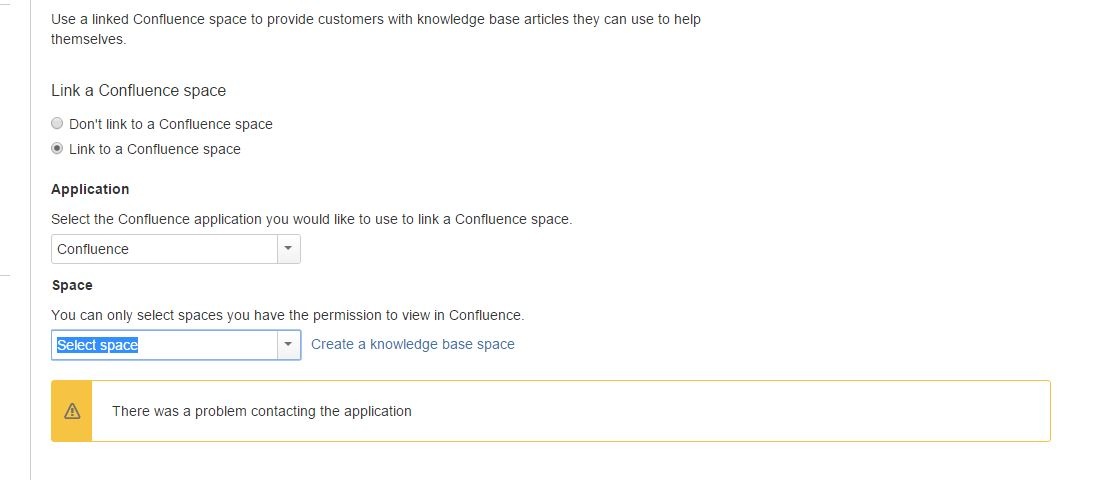
Task: Click the "Don't link to a Confluence space" label text
Action: tap(170, 124)
